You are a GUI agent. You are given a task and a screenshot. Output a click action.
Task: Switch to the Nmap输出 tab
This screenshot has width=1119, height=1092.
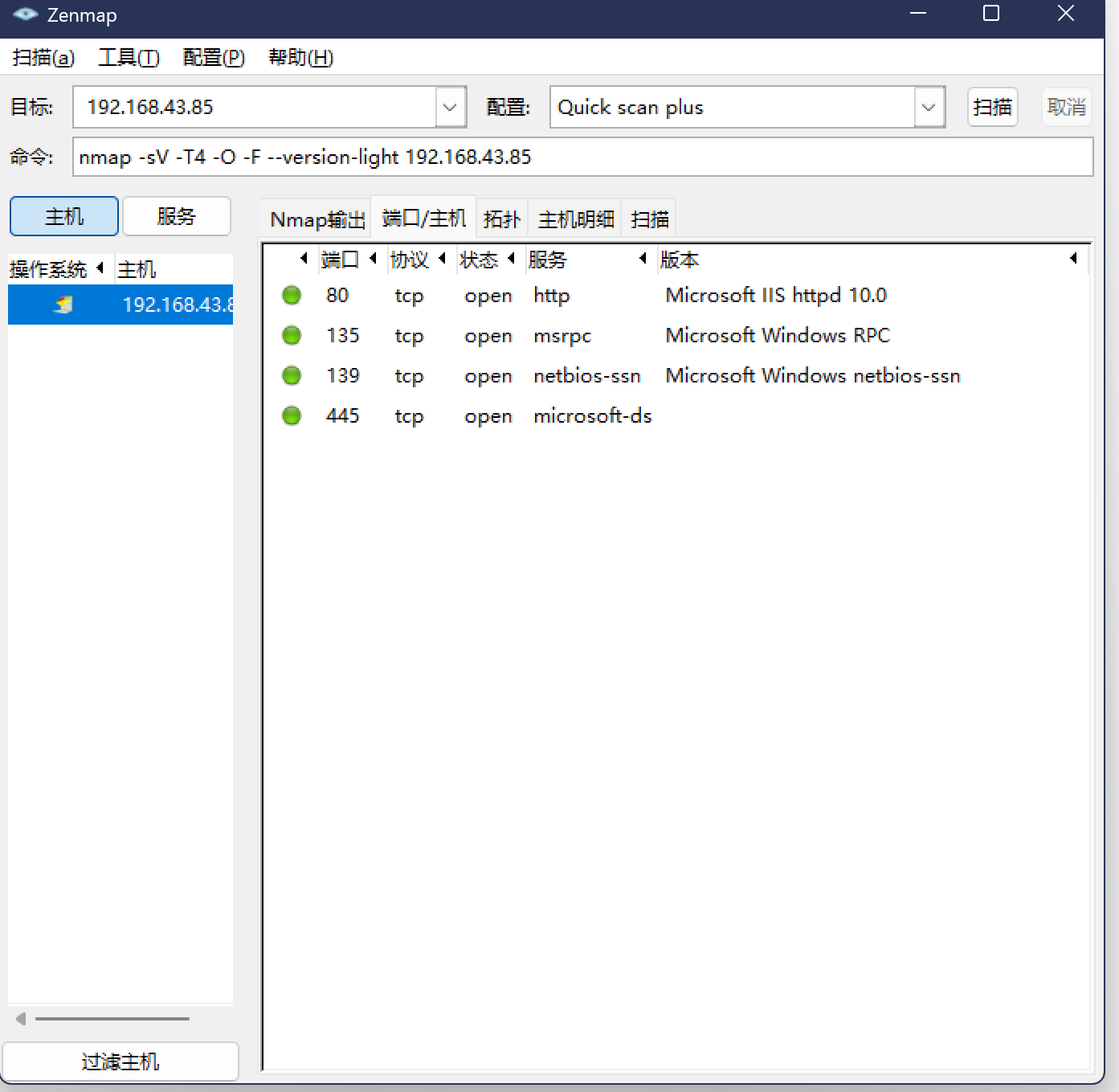click(x=317, y=219)
